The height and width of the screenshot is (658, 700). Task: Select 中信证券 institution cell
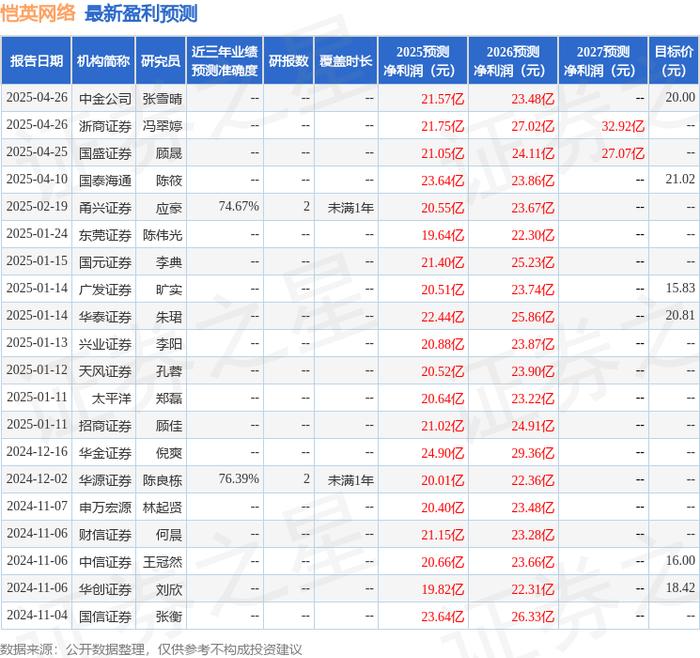click(x=105, y=562)
